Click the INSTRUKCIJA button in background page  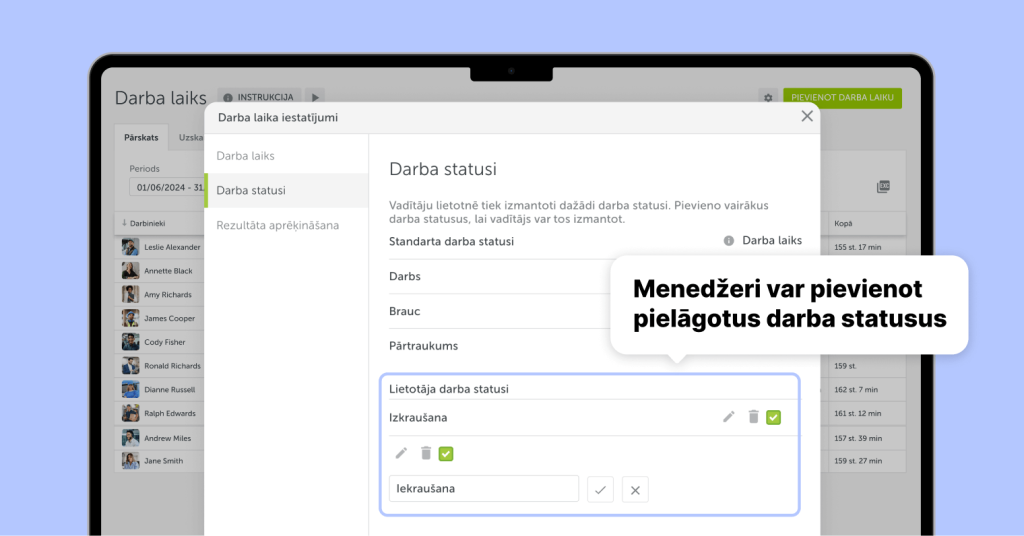pyautogui.click(x=259, y=97)
